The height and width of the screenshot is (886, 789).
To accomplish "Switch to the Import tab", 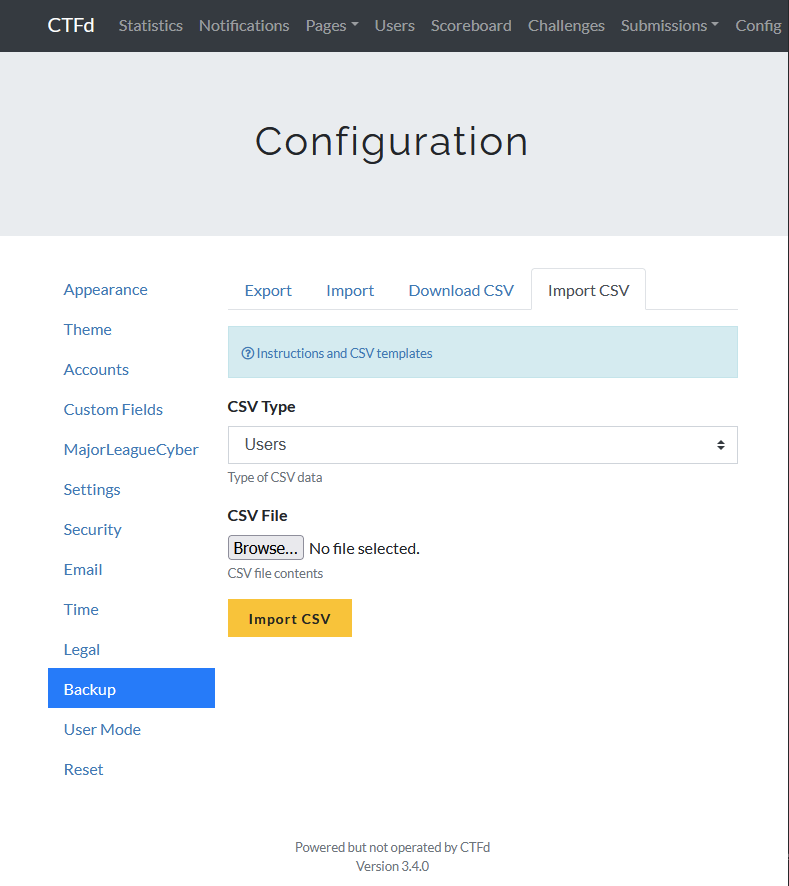I will click(x=350, y=291).
